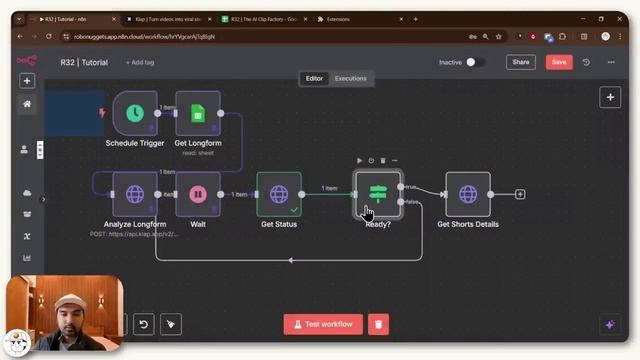Image resolution: width=640 pixels, height=360 pixels.
Task: Open Chrome three-dot menu
Action: [620, 36]
